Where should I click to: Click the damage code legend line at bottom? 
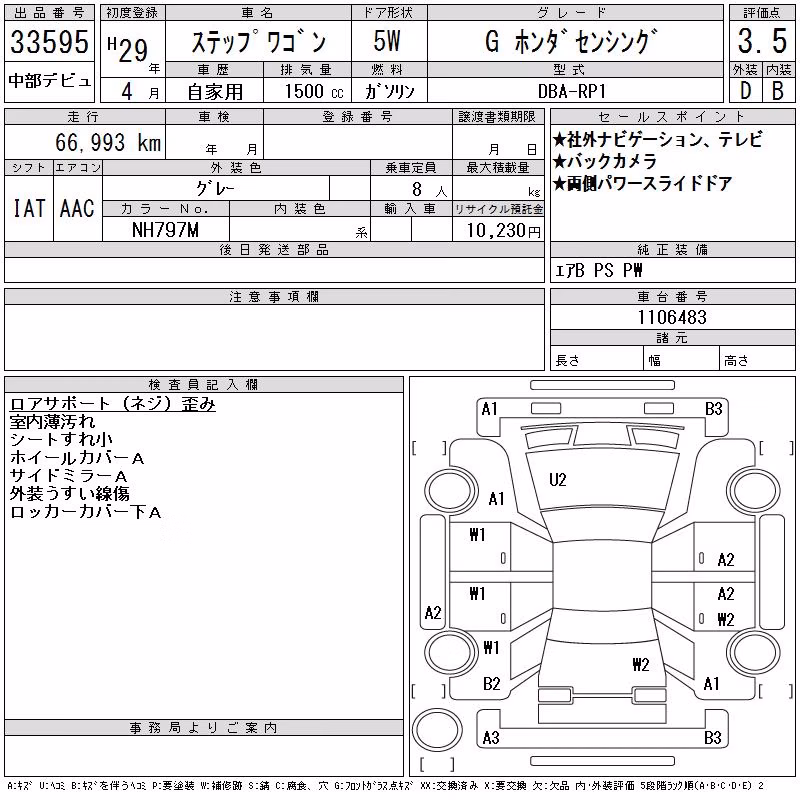[x=385, y=786]
